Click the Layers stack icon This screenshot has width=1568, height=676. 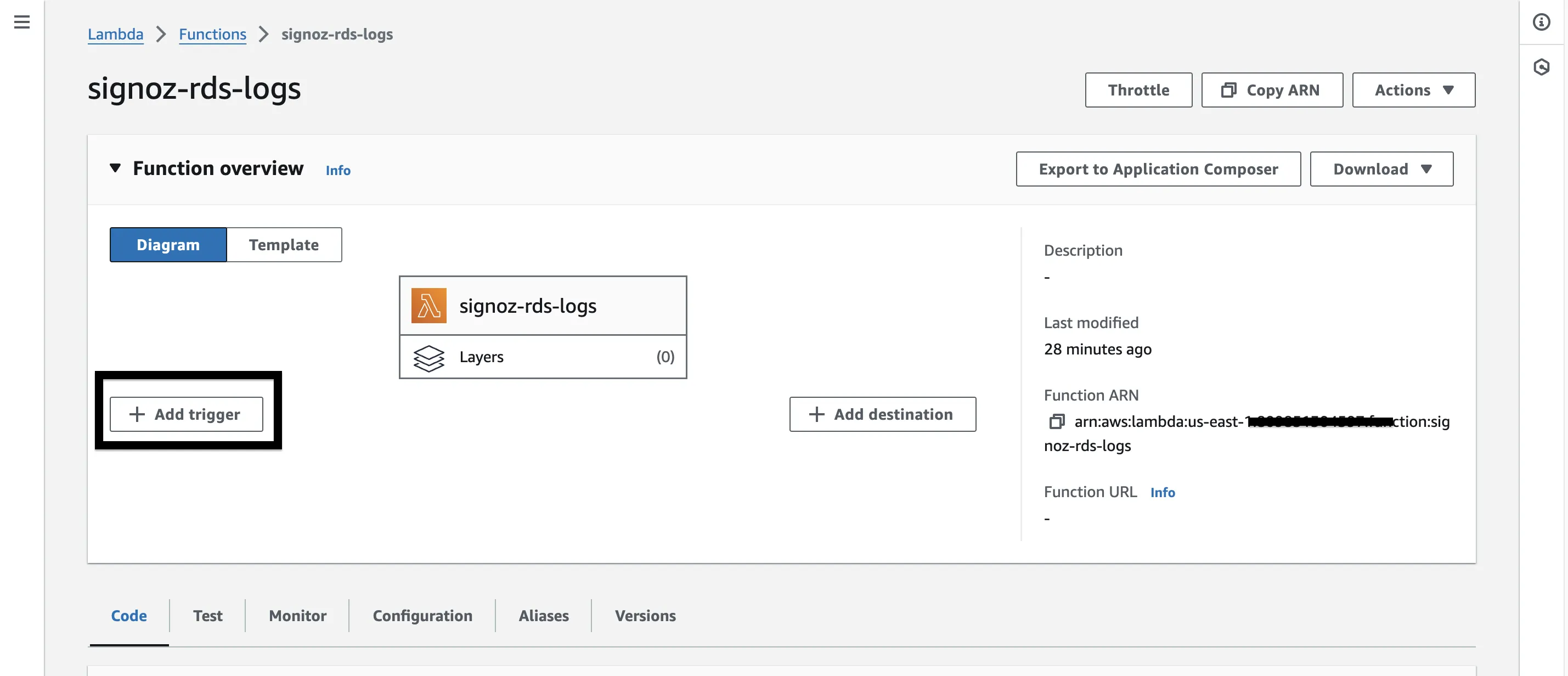pos(428,358)
